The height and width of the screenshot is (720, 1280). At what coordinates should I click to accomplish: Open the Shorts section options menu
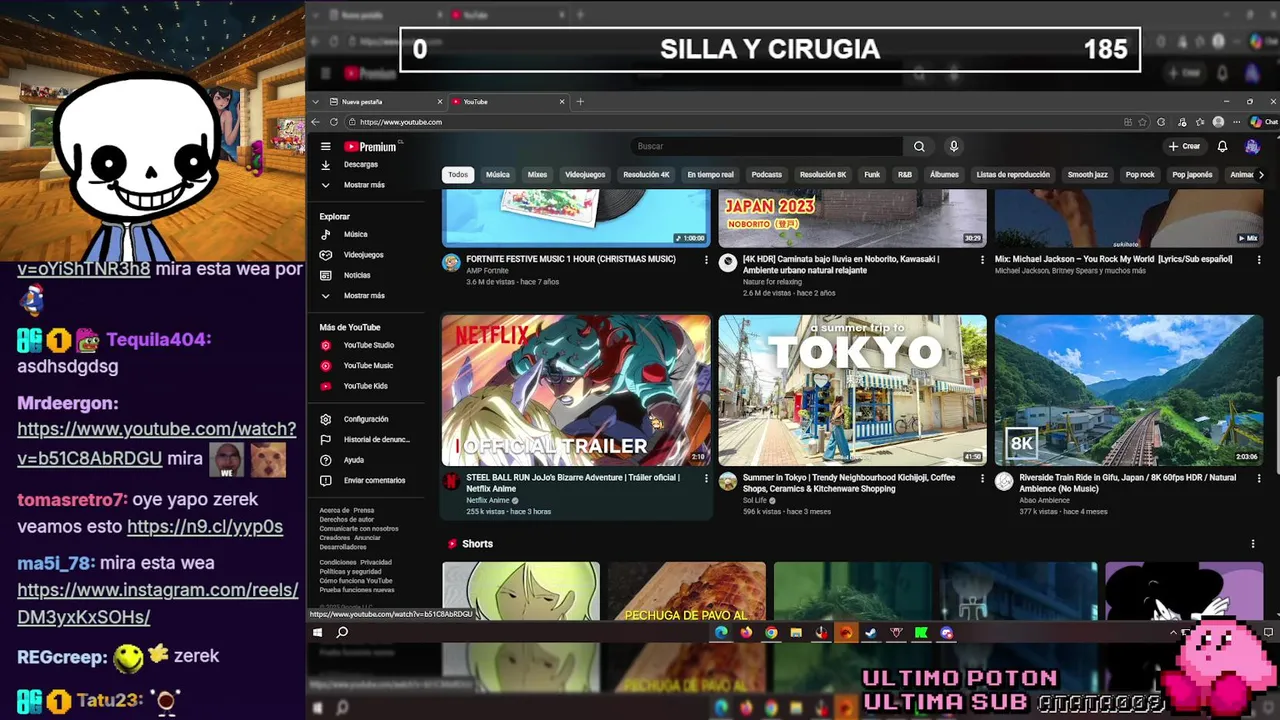(1252, 544)
